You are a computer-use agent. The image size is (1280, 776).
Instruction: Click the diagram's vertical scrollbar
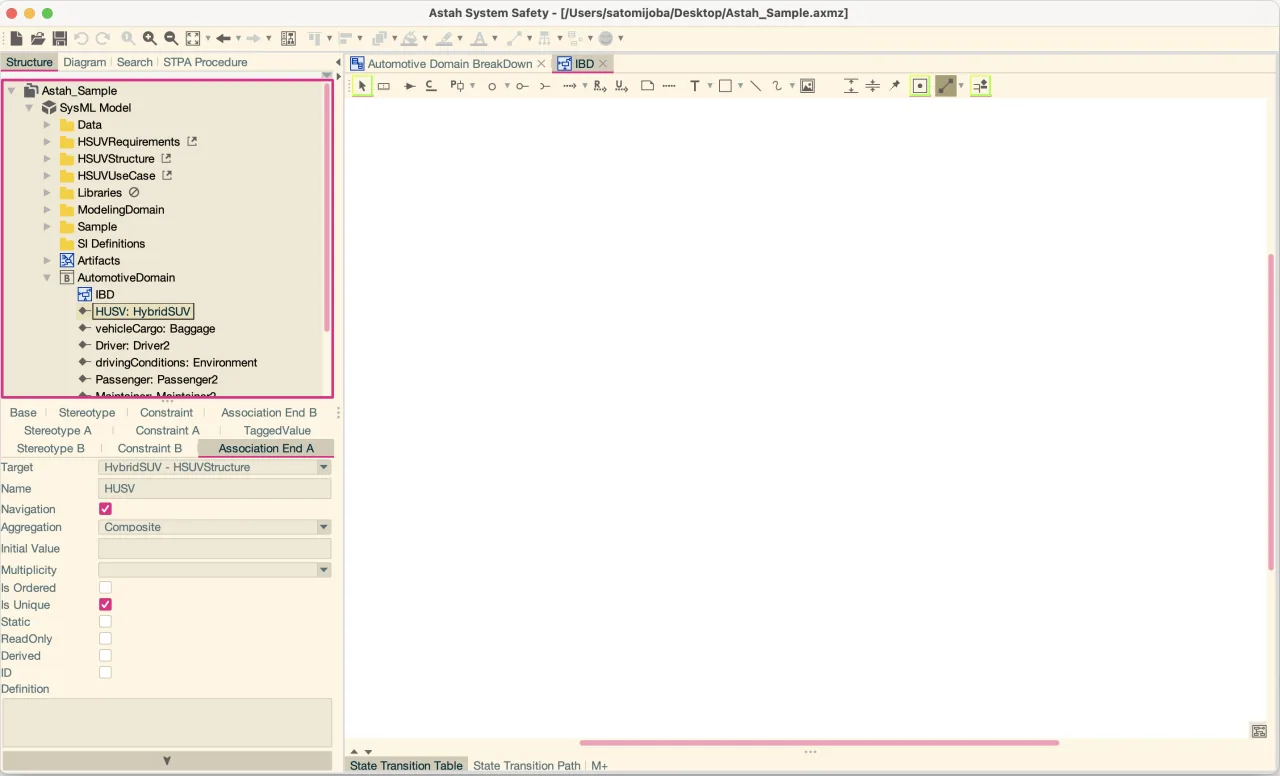coord(1271,411)
